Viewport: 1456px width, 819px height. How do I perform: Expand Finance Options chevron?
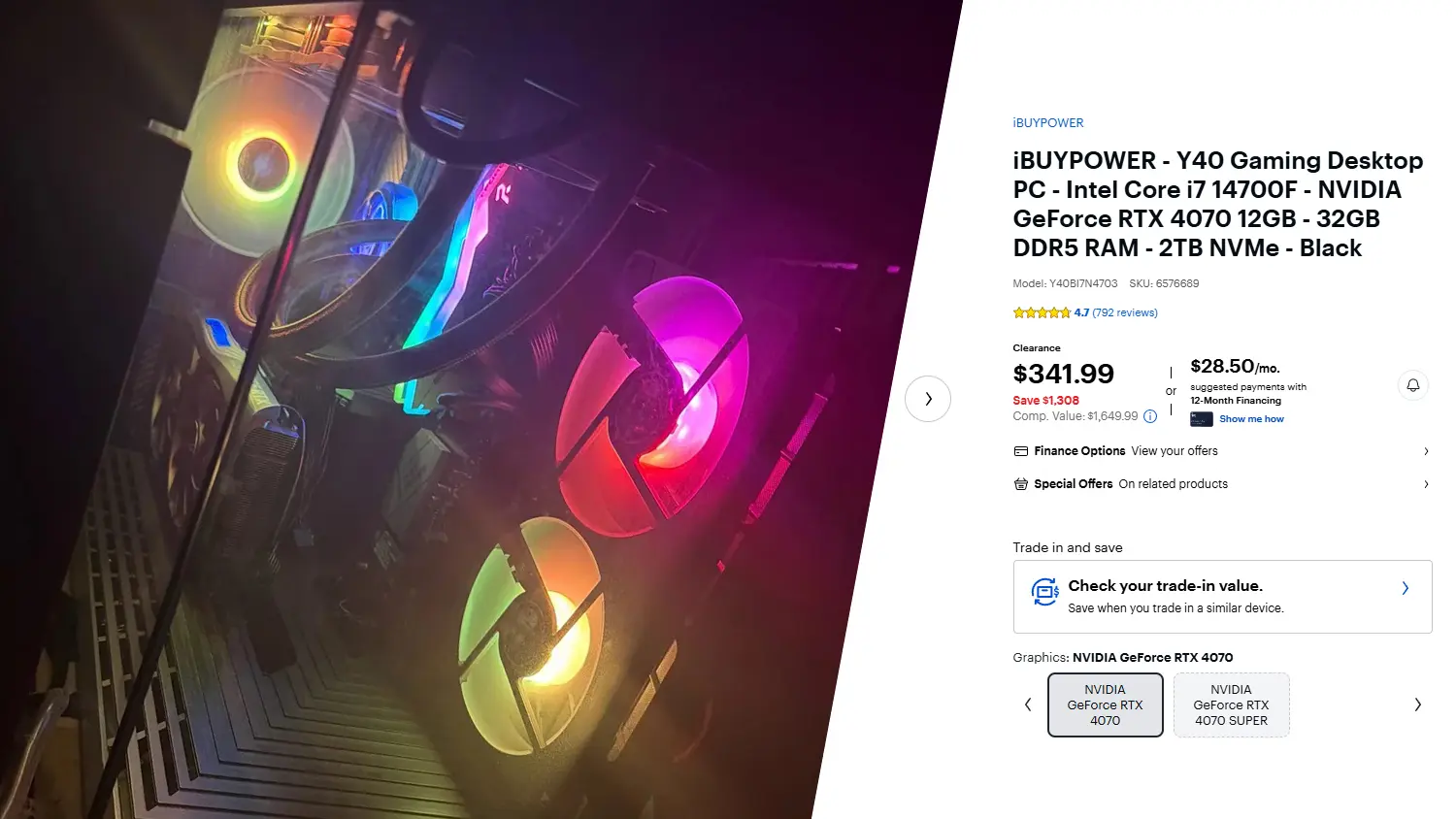click(1426, 451)
